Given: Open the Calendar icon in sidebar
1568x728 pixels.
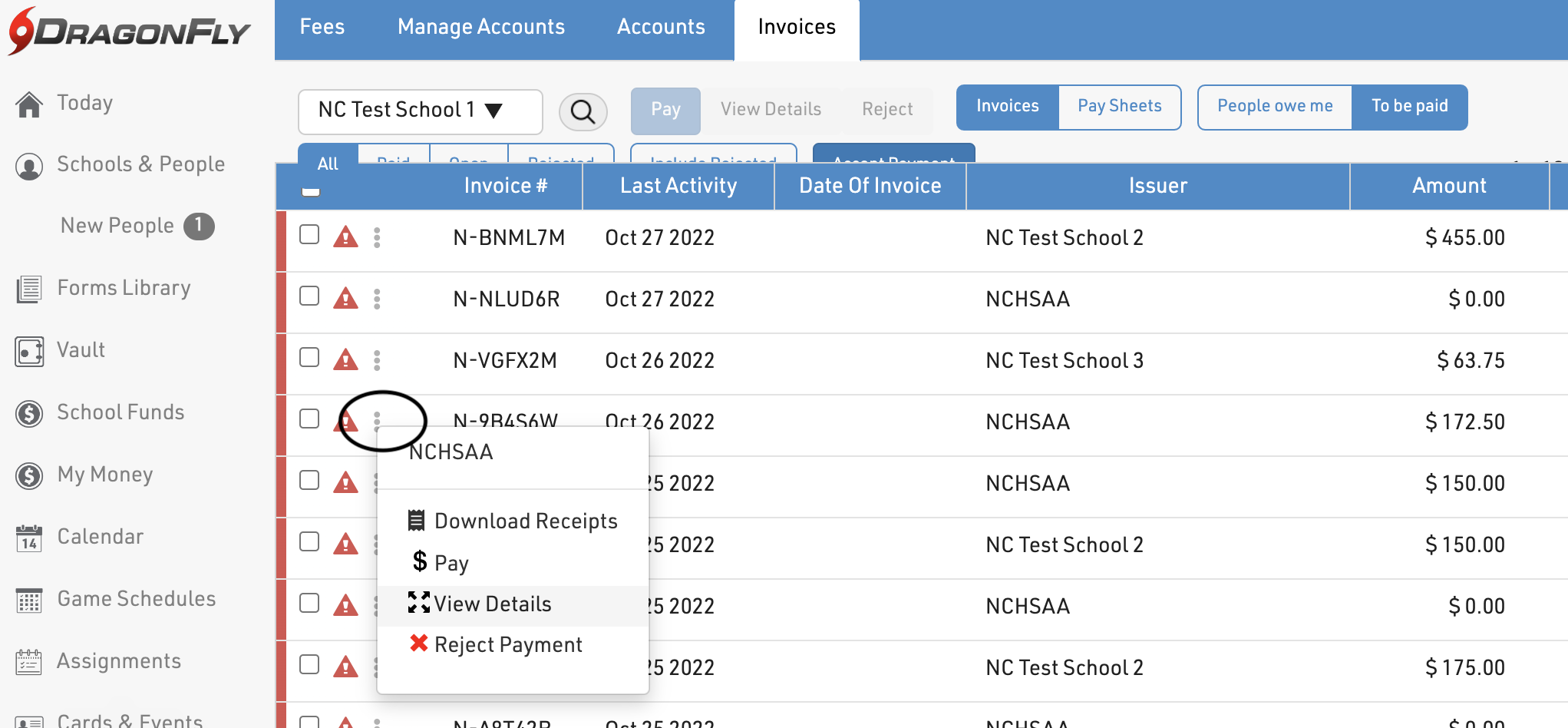Looking at the screenshot, I should [x=29, y=538].
